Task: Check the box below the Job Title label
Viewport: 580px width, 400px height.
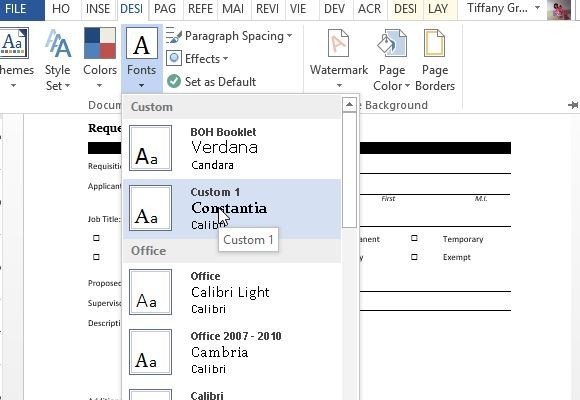Action: coord(97,238)
